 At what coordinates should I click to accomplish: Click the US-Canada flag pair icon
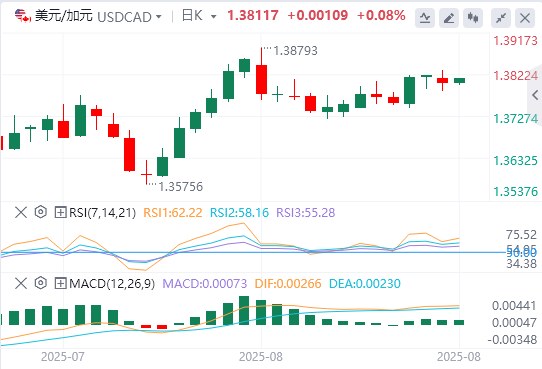23,16
